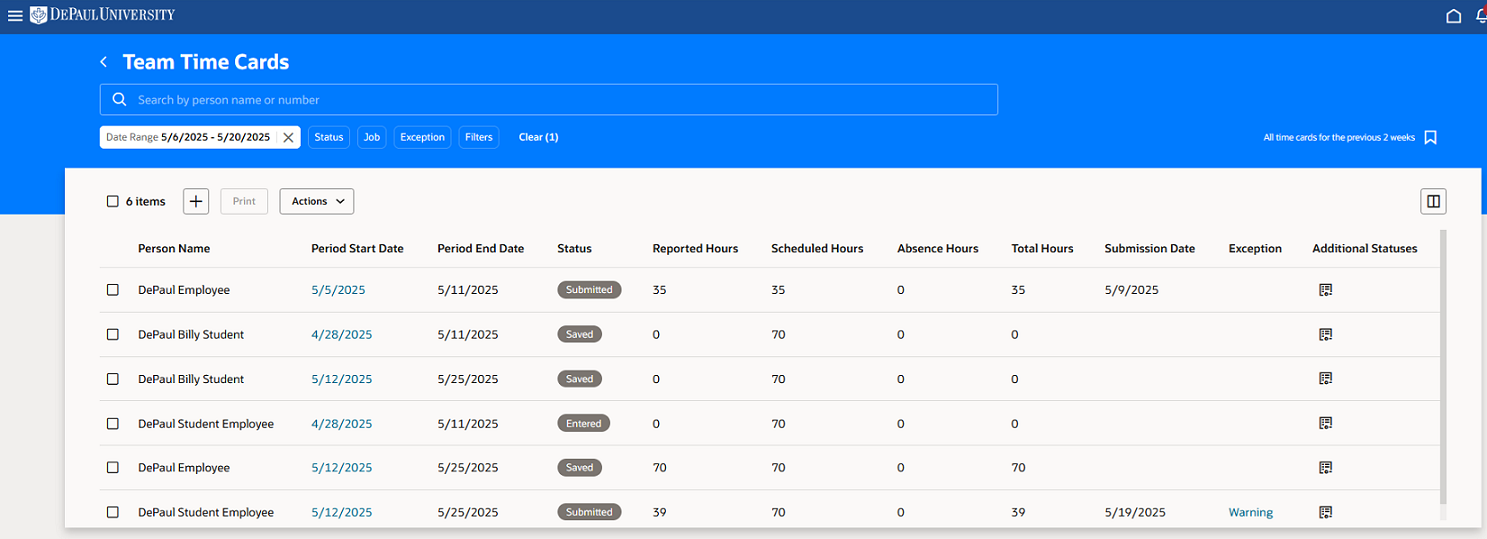Screen dimensions: 1487x539
Task: Click 'All time cards for the previous 2 weeks'
Action: pos(1339,138)
